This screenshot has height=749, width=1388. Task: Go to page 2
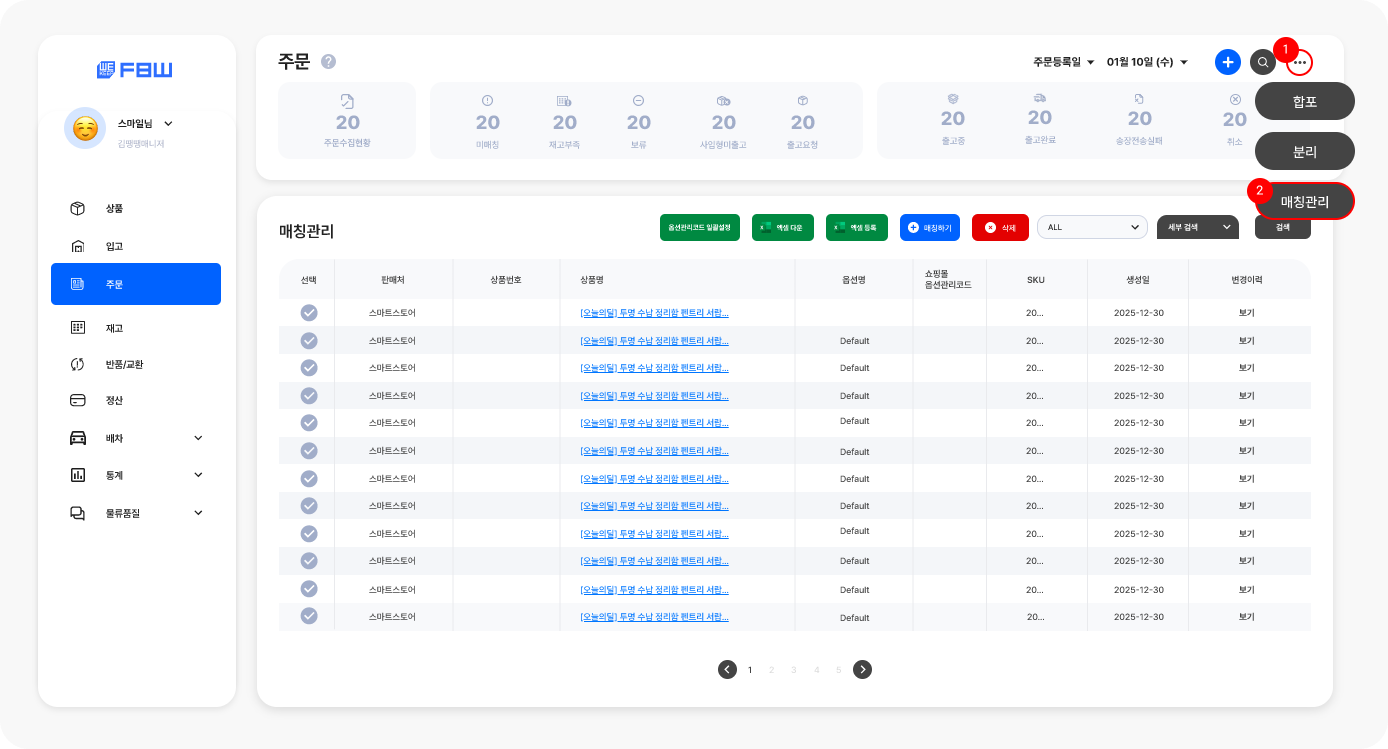[772, 670]
